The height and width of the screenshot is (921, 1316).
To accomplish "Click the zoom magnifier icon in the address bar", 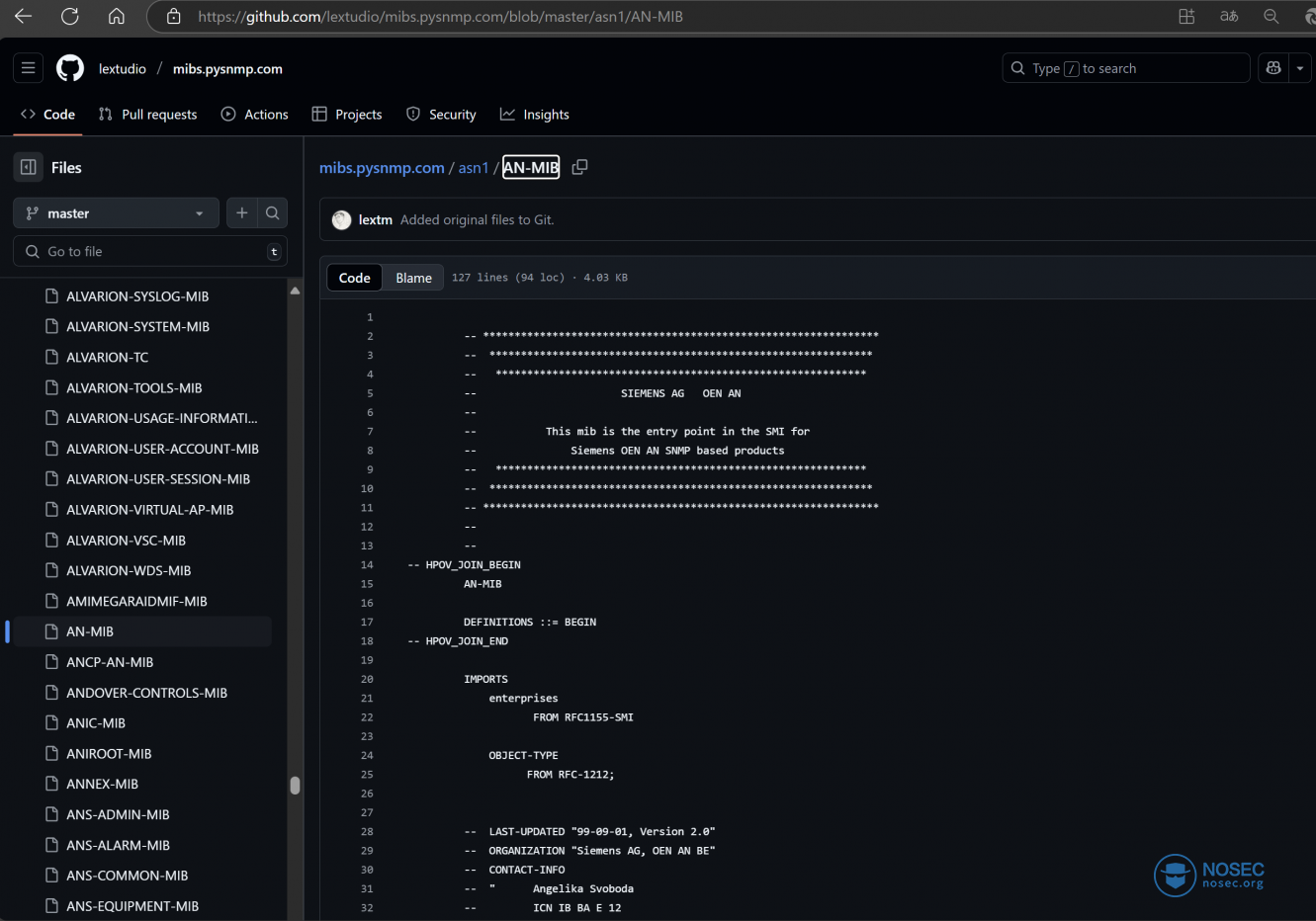I will click(1272, 17).
